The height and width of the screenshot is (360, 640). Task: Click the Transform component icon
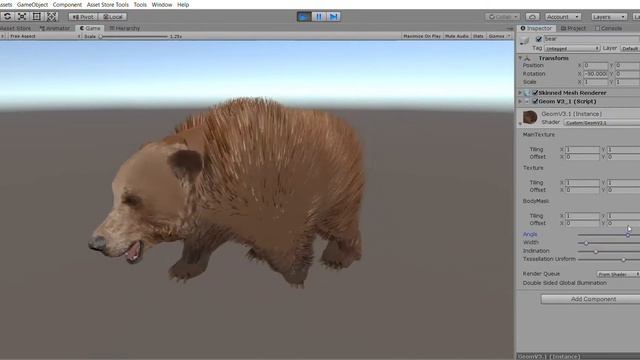[x=527, y=58]
